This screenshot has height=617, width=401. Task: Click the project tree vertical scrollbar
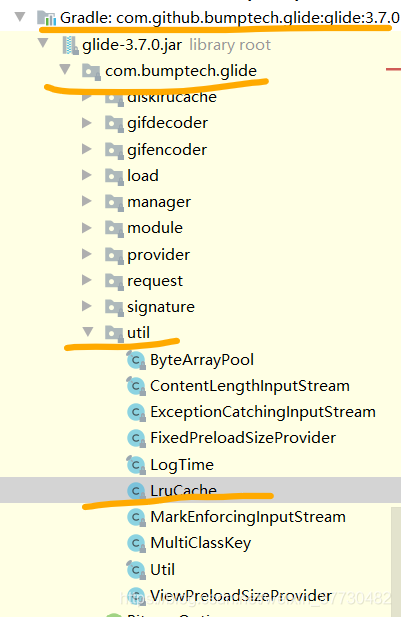(395, 562)
